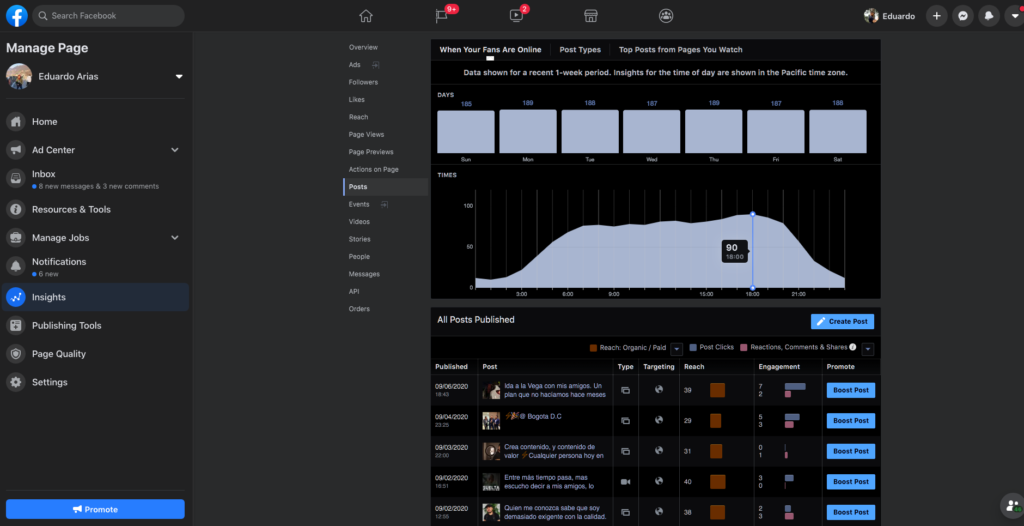Open the Reactions, Comments & Shares dropdown

[868, 349]
